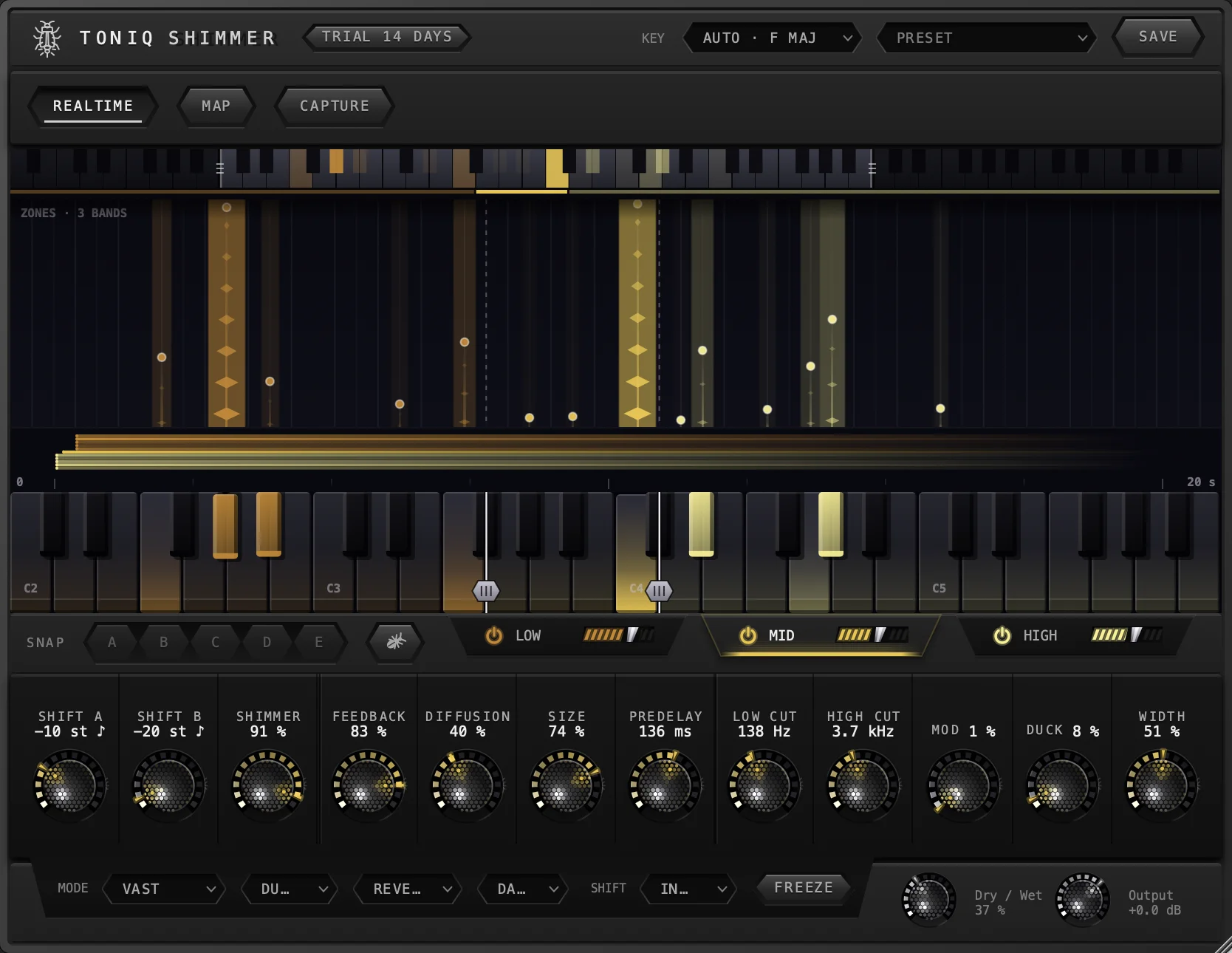Viewport: 1232px width, 953px height.
Task: Click the '+0.0 dB' Output value
Action: [1155, 910]
